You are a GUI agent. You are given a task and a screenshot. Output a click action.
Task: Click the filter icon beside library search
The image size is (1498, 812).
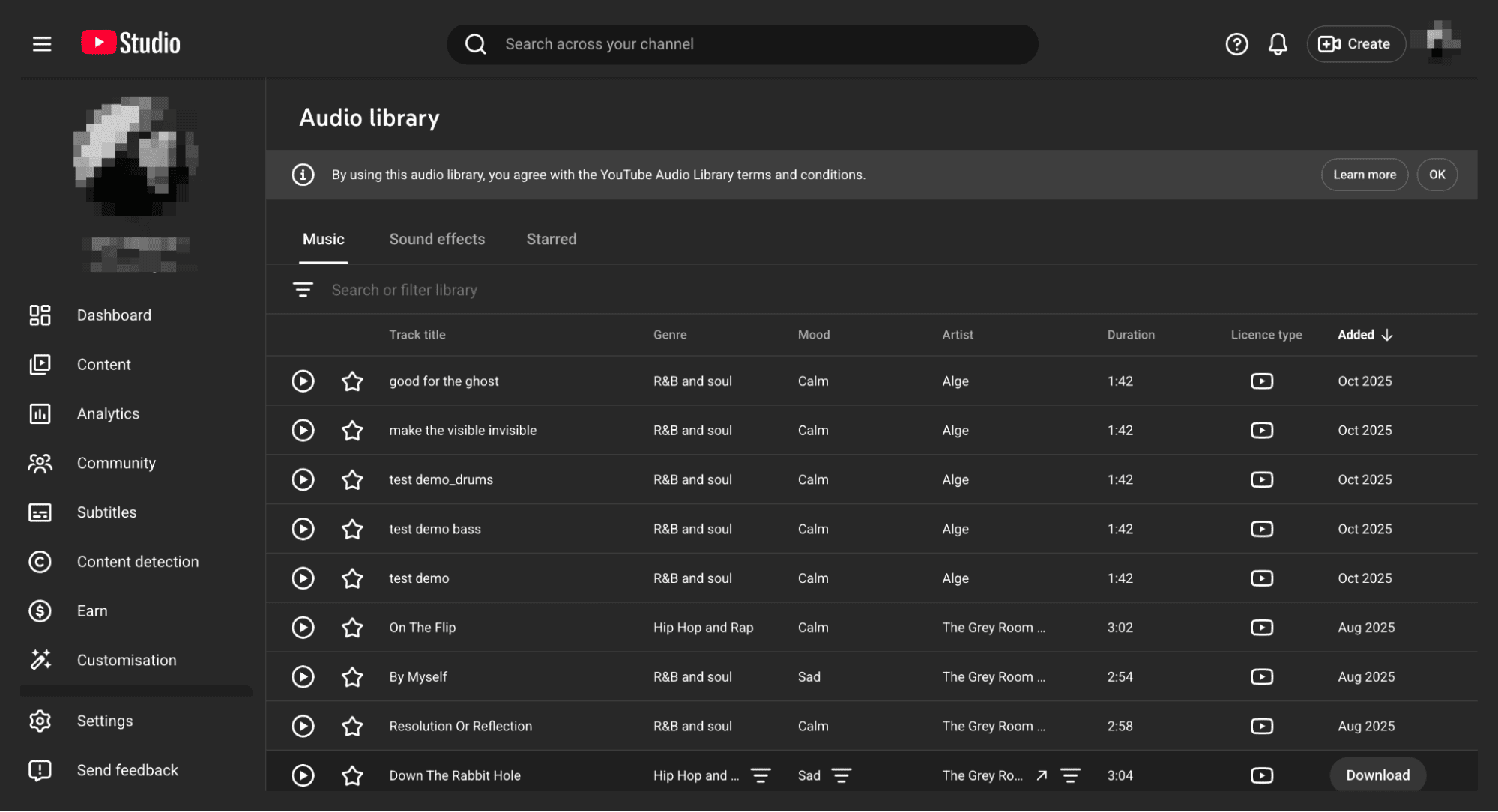303,289
